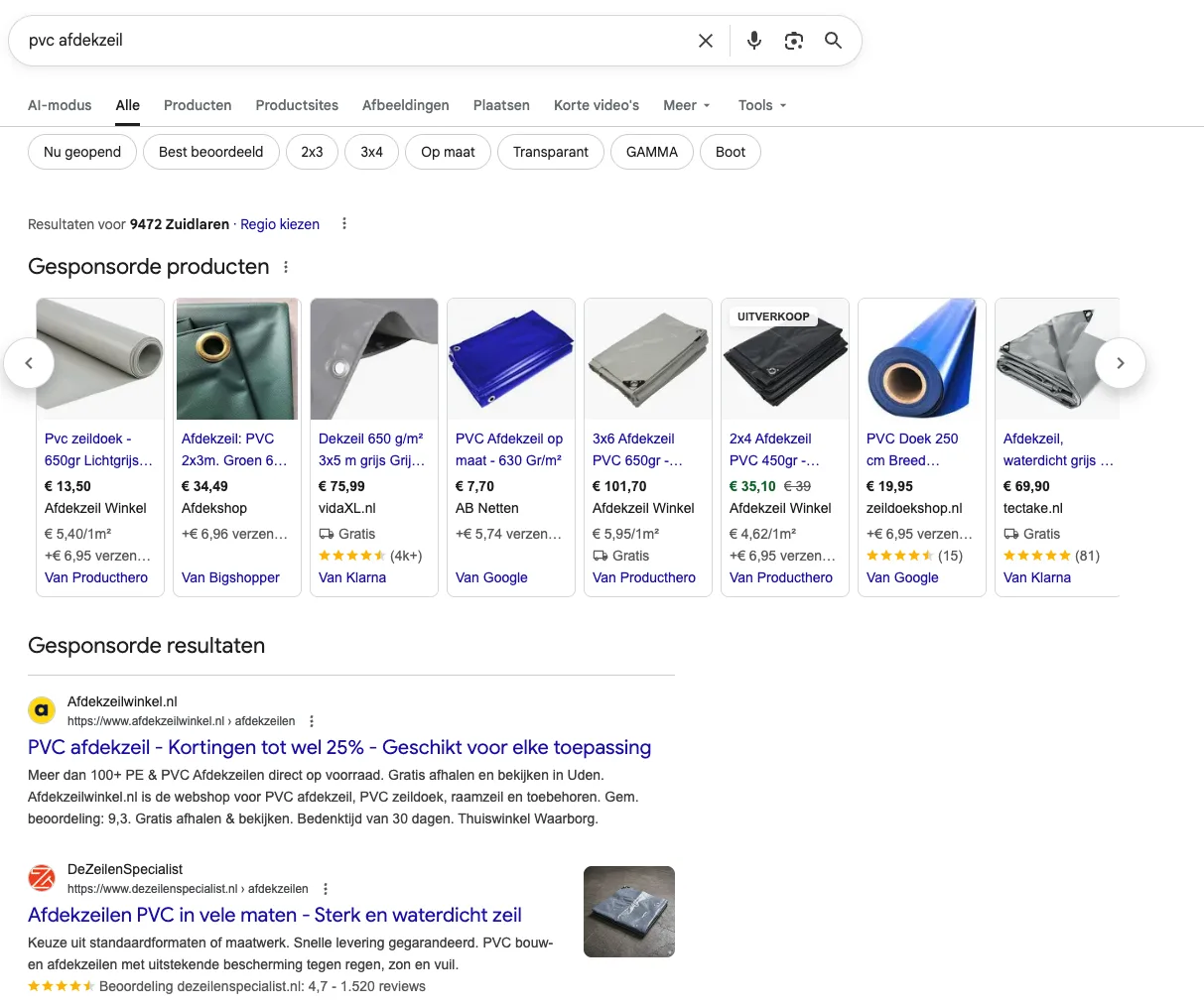Select the Alle tab
The image size is (1204, 1006).
click(127, 105)
